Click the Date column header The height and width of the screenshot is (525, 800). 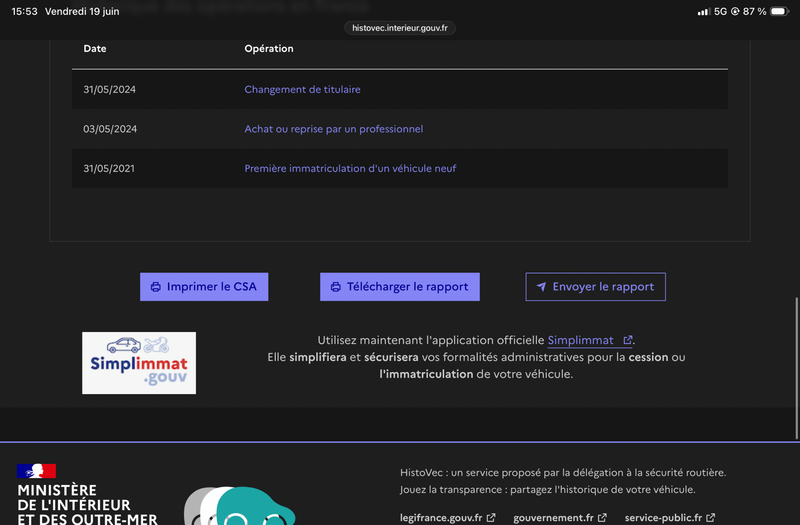pyautogui.click(x=95, y=48)
